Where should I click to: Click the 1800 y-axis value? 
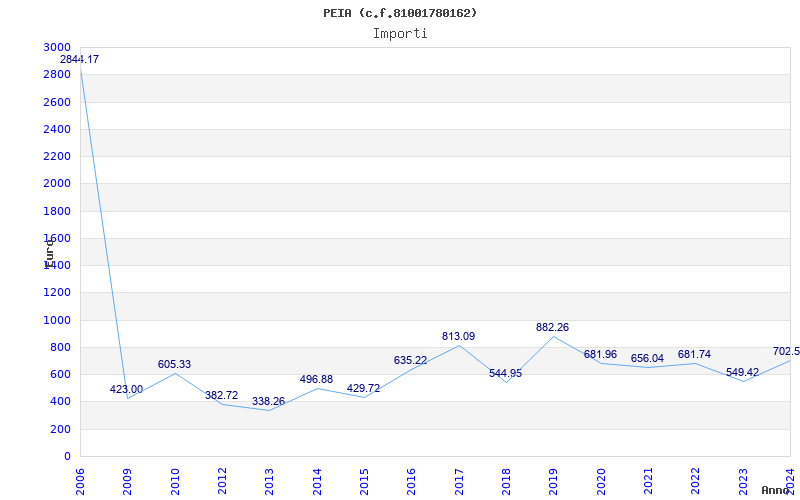57,211
